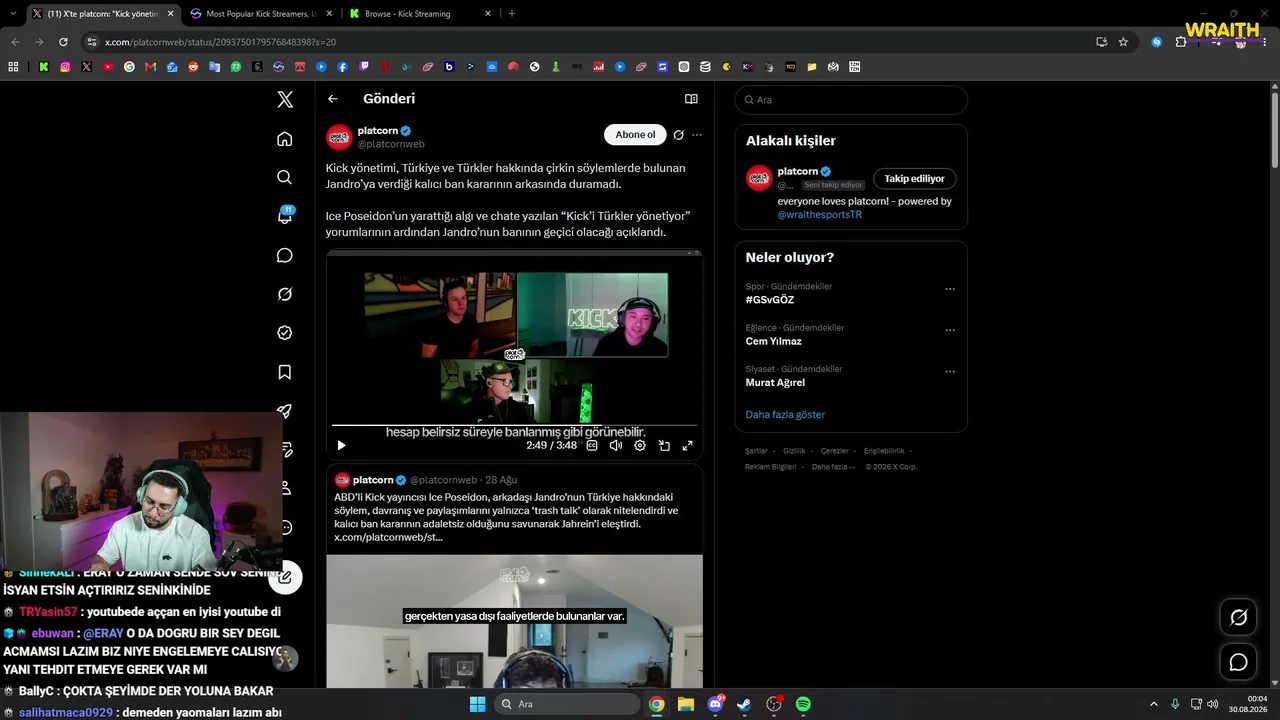Viewport: 1280px width, 720px height.
Task: Open the verified badge icon in sidebar
Action: (285, 333)
